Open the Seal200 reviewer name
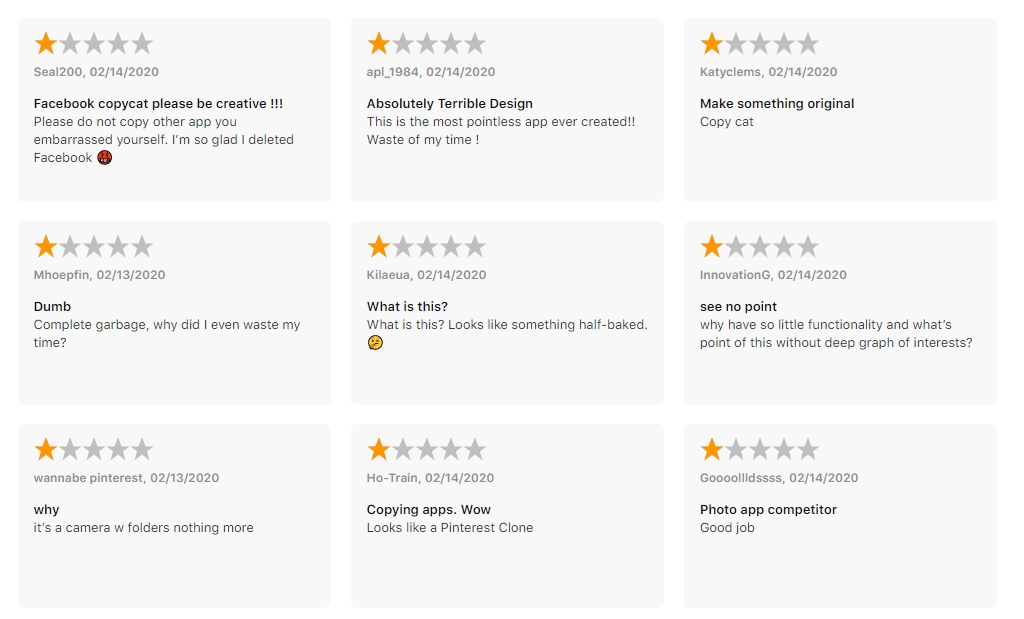The height and width of the screenshot is (619, 1024). coord(58,72)
